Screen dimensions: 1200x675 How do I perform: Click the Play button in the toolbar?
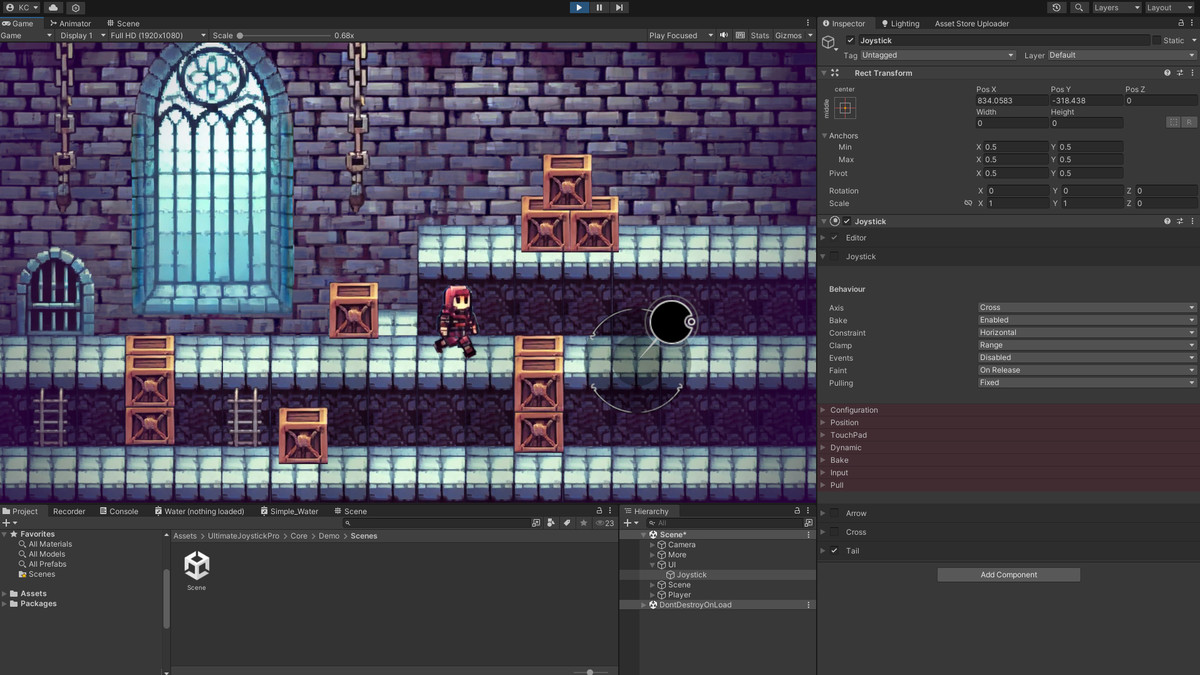[x=579, y=8]
